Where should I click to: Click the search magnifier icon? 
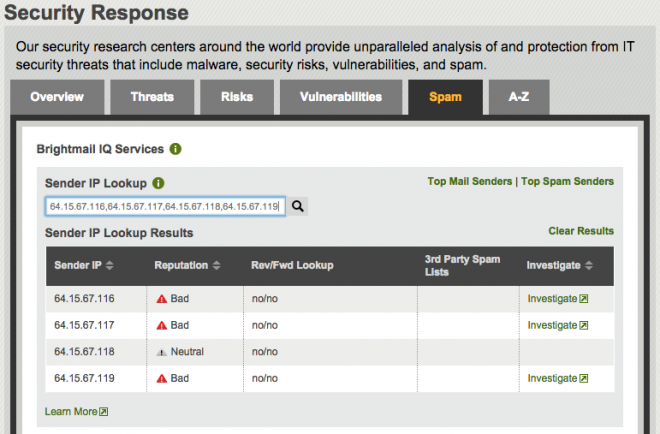coord(298,206)
